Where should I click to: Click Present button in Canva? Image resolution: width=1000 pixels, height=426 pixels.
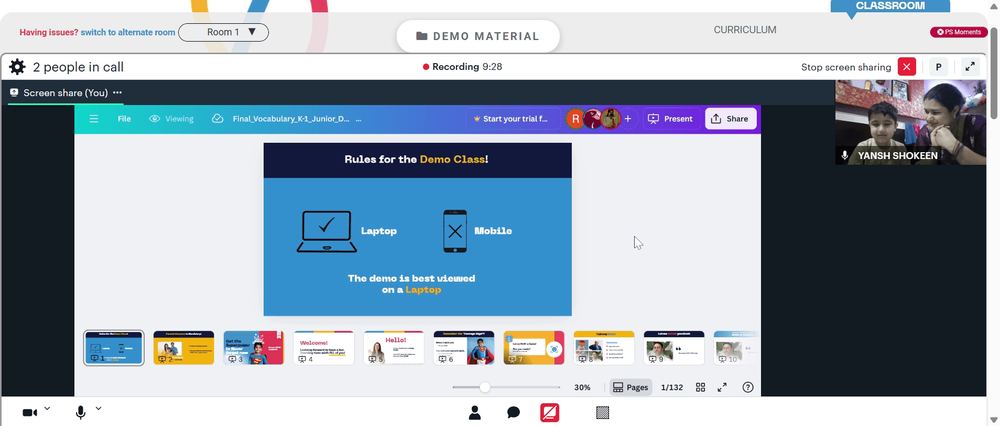(671, 119)
